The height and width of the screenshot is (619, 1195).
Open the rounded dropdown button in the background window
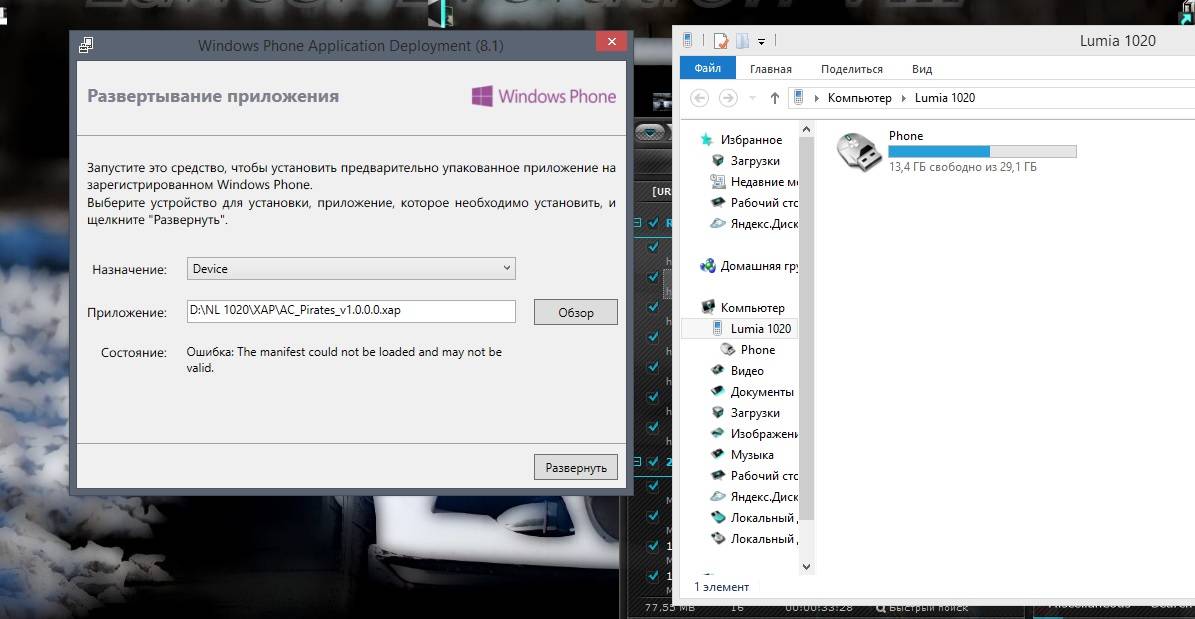(649, 132)
